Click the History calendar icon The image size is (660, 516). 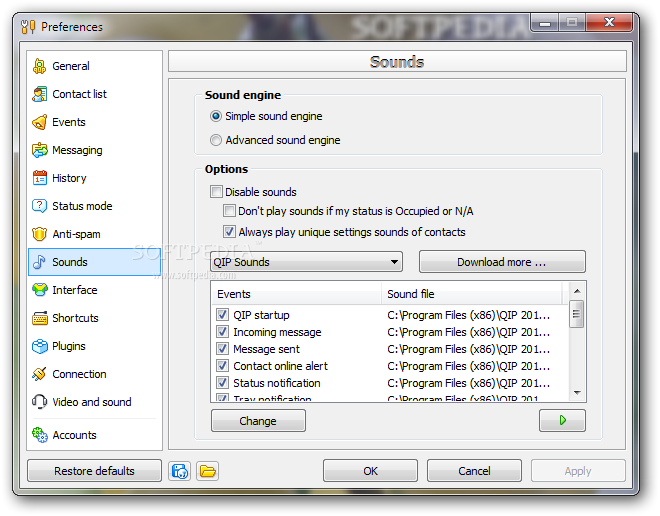[x=40, y=178]
